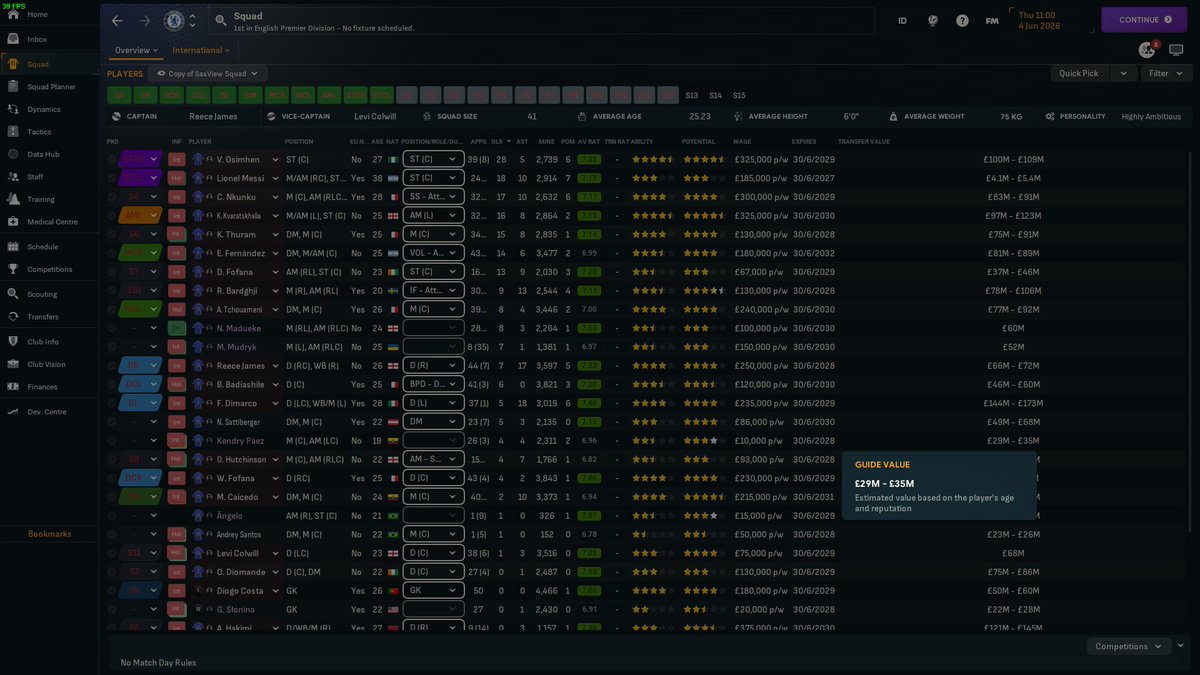Open the Inbox sidebar icon
The width and height of the screenshot is (1200, 675).
[x=13, y=39]
